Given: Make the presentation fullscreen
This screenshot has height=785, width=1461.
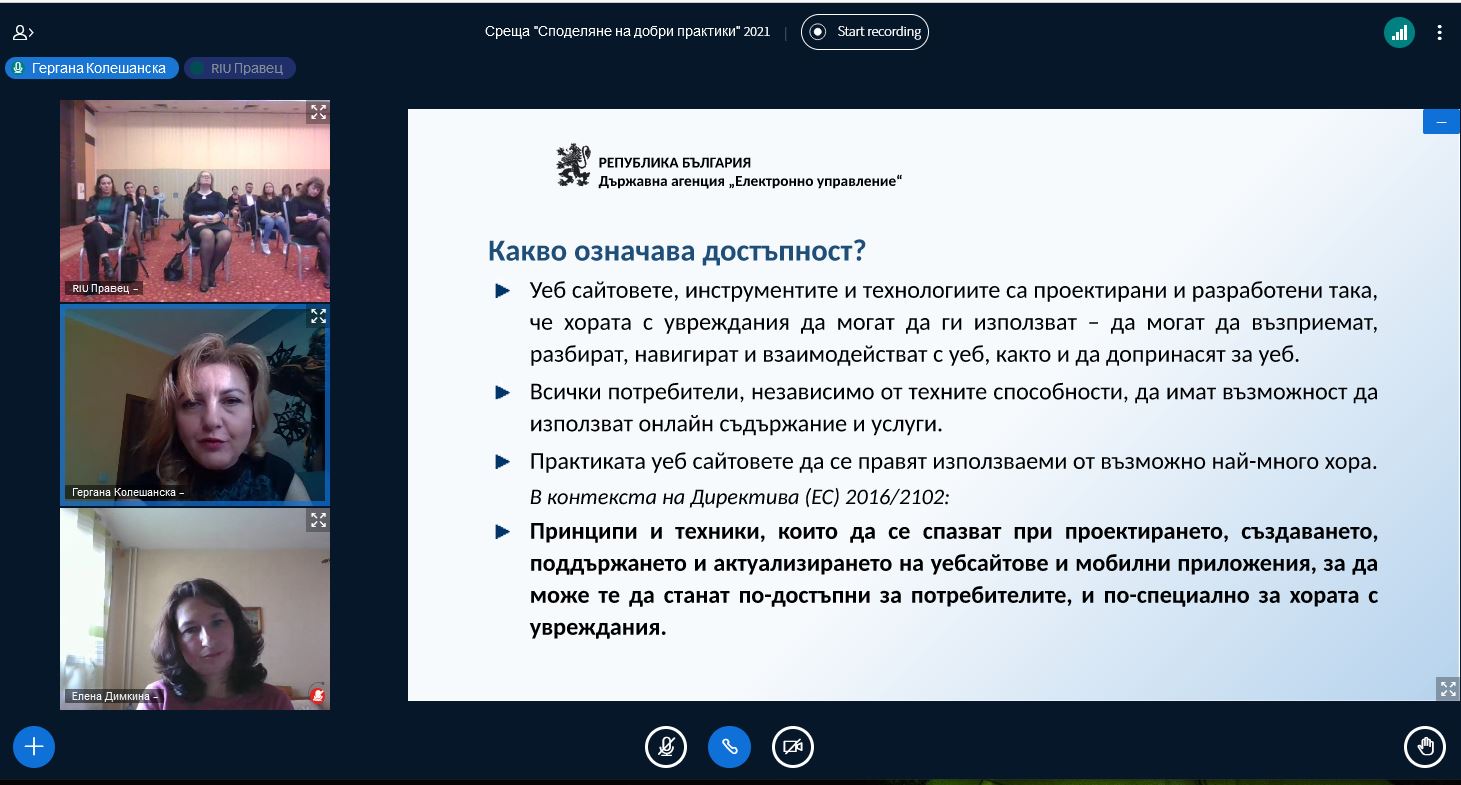Looking at the screenshot, I should 1448,688.
